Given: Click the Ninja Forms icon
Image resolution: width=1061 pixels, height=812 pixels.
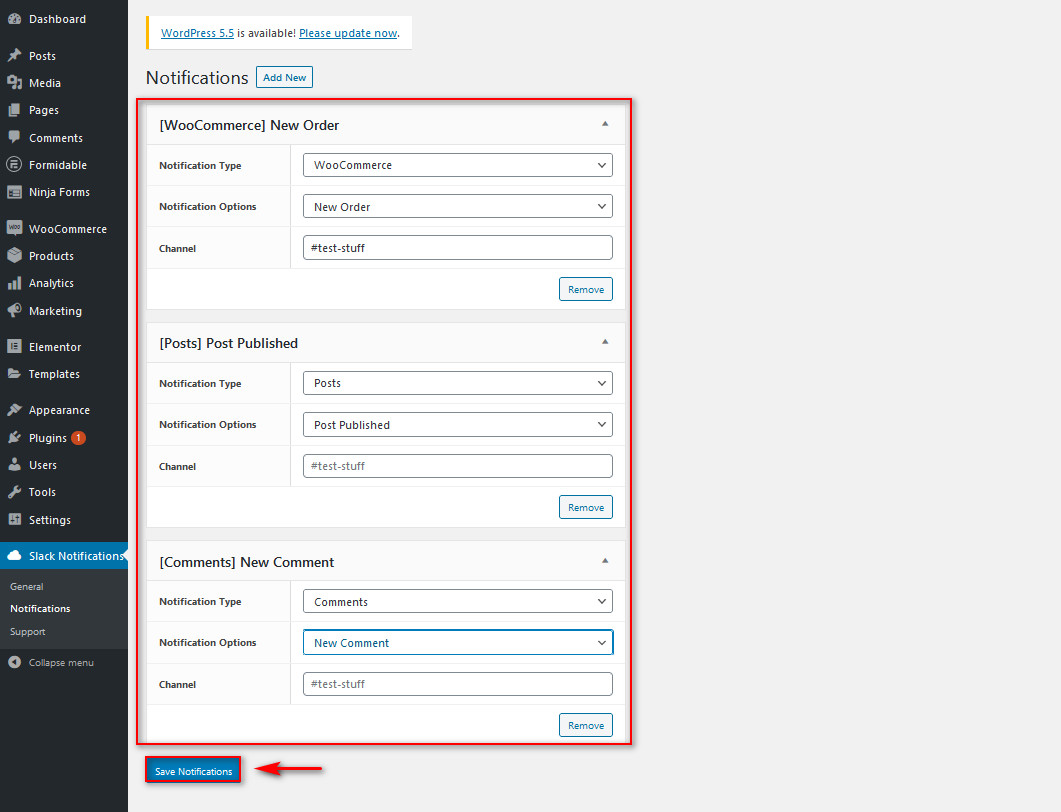Looking at the screenshot, I should (x=14, y=192).
